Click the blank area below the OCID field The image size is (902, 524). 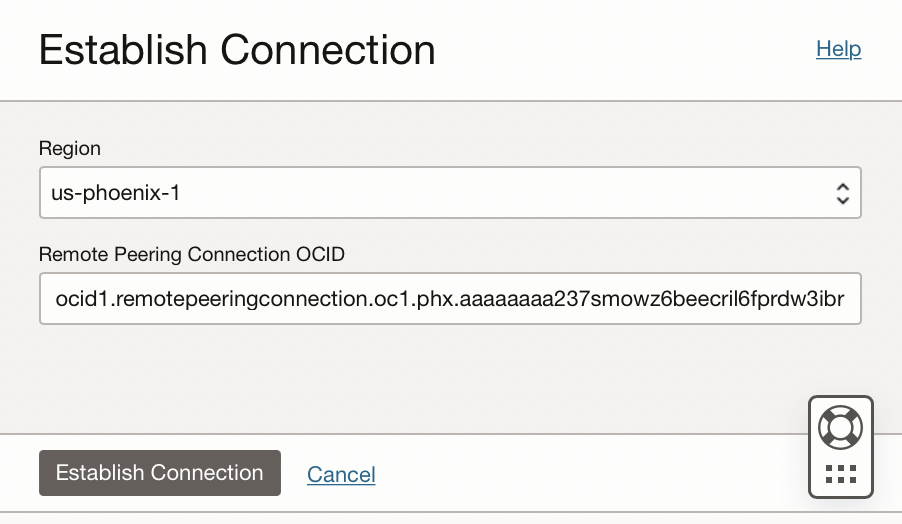tap(400, 375)
